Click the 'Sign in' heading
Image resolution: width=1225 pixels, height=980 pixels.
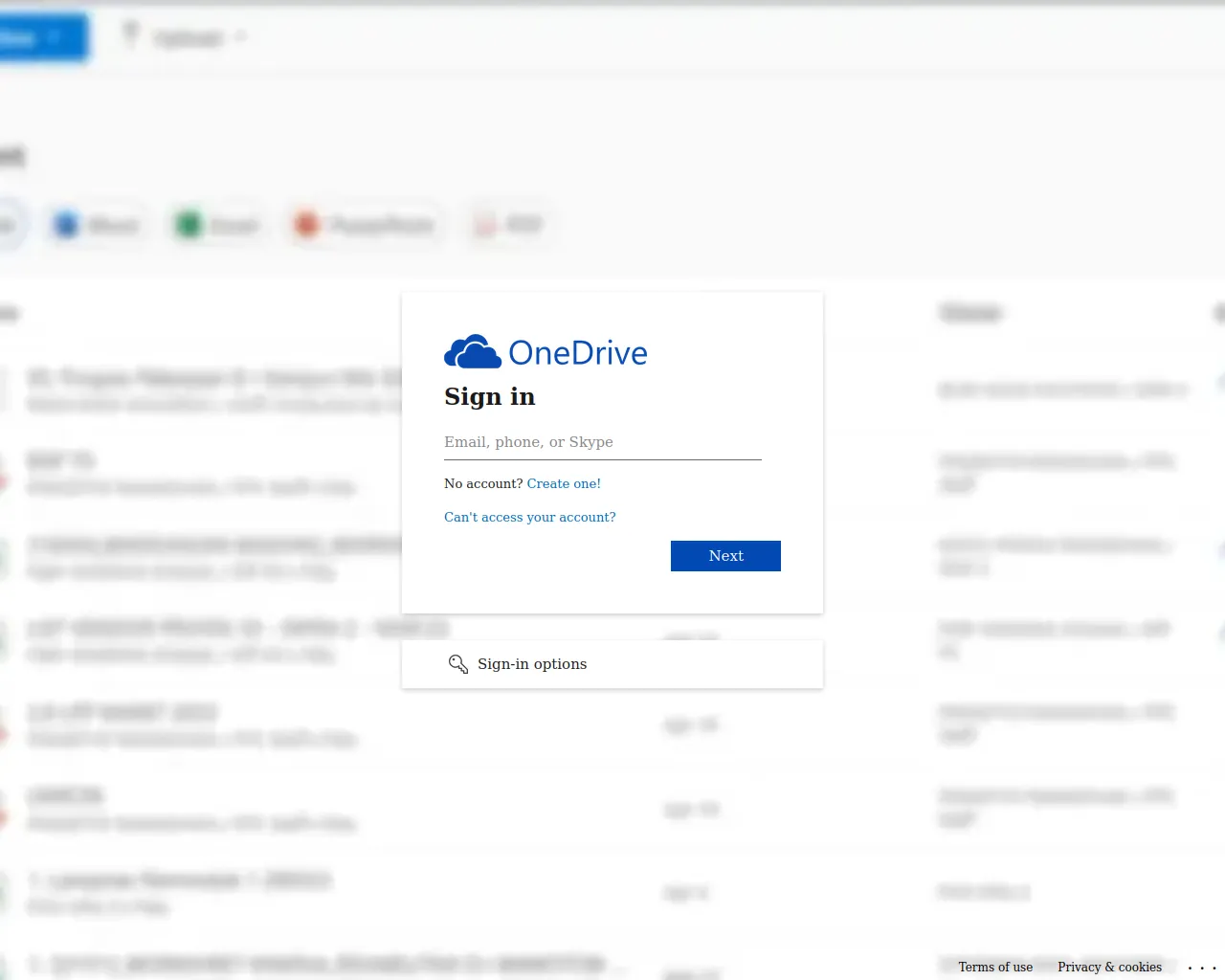click(x=489, y=396)
